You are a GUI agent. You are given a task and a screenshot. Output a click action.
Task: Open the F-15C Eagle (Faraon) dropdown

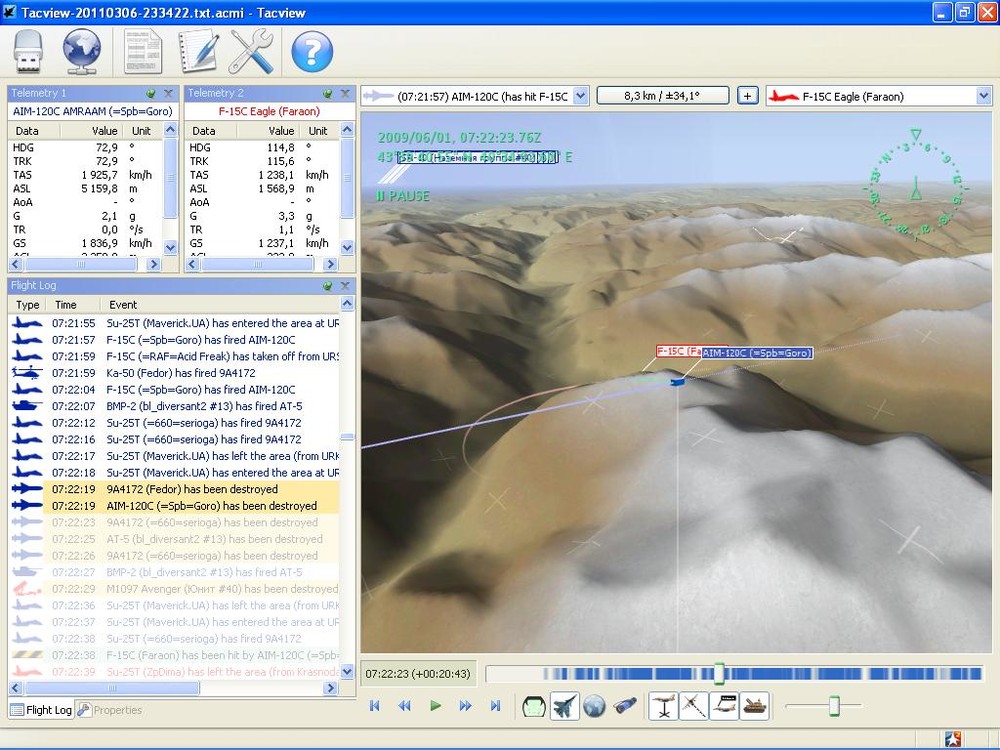tap(983, 96)
